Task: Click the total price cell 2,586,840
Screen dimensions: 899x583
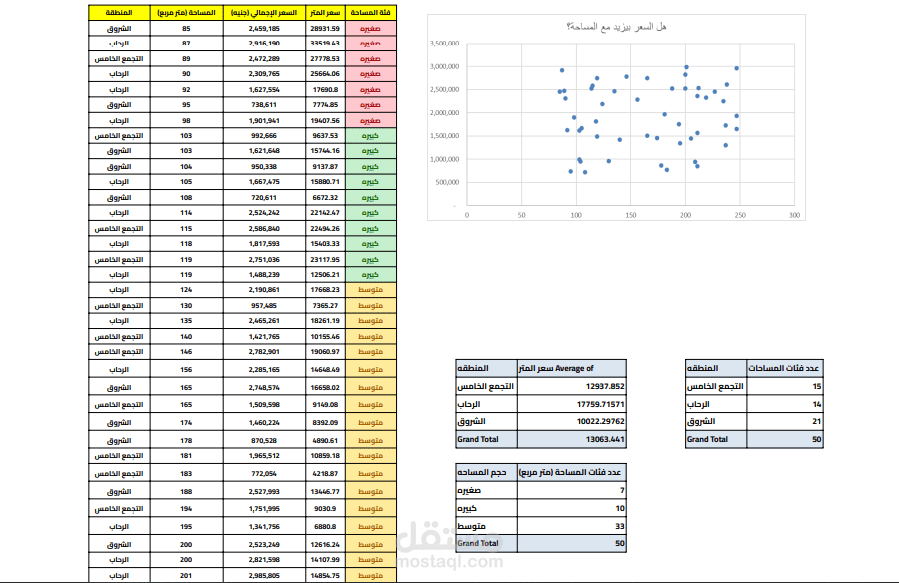Action: [x=264, y=228]
